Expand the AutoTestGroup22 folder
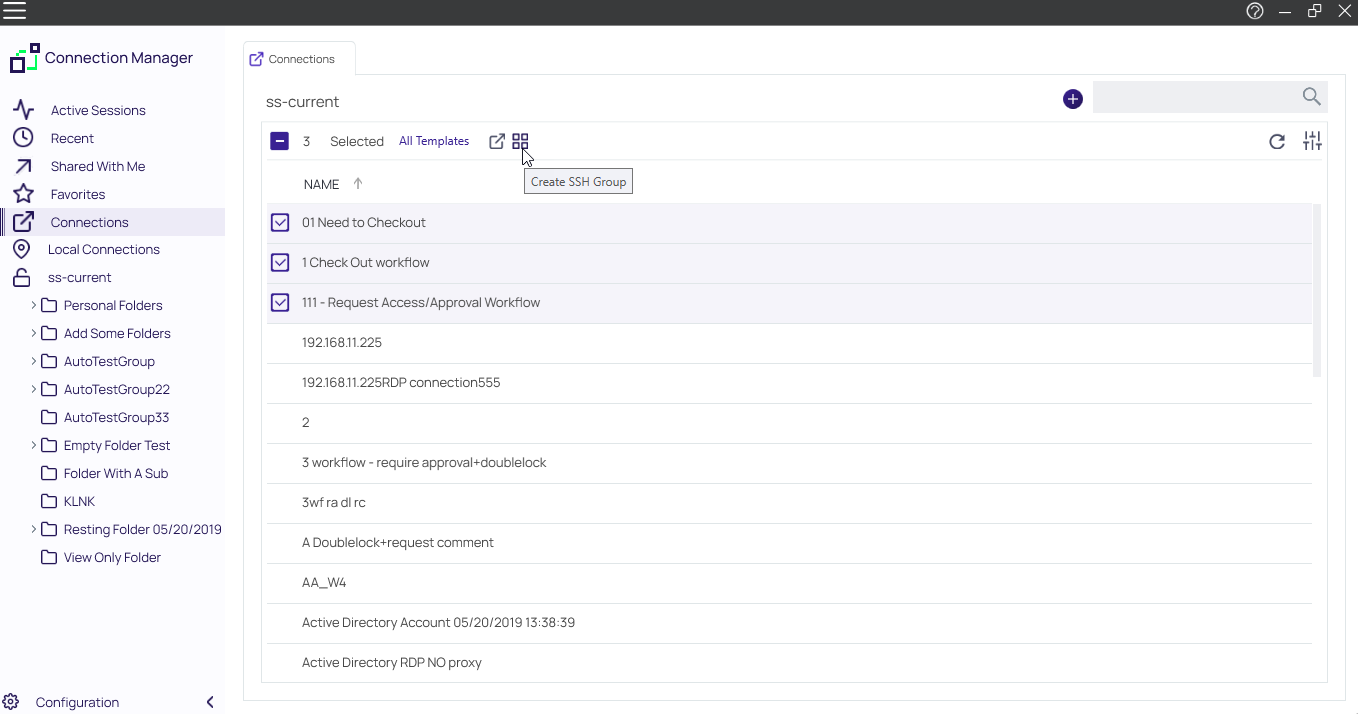 [33, 389]
